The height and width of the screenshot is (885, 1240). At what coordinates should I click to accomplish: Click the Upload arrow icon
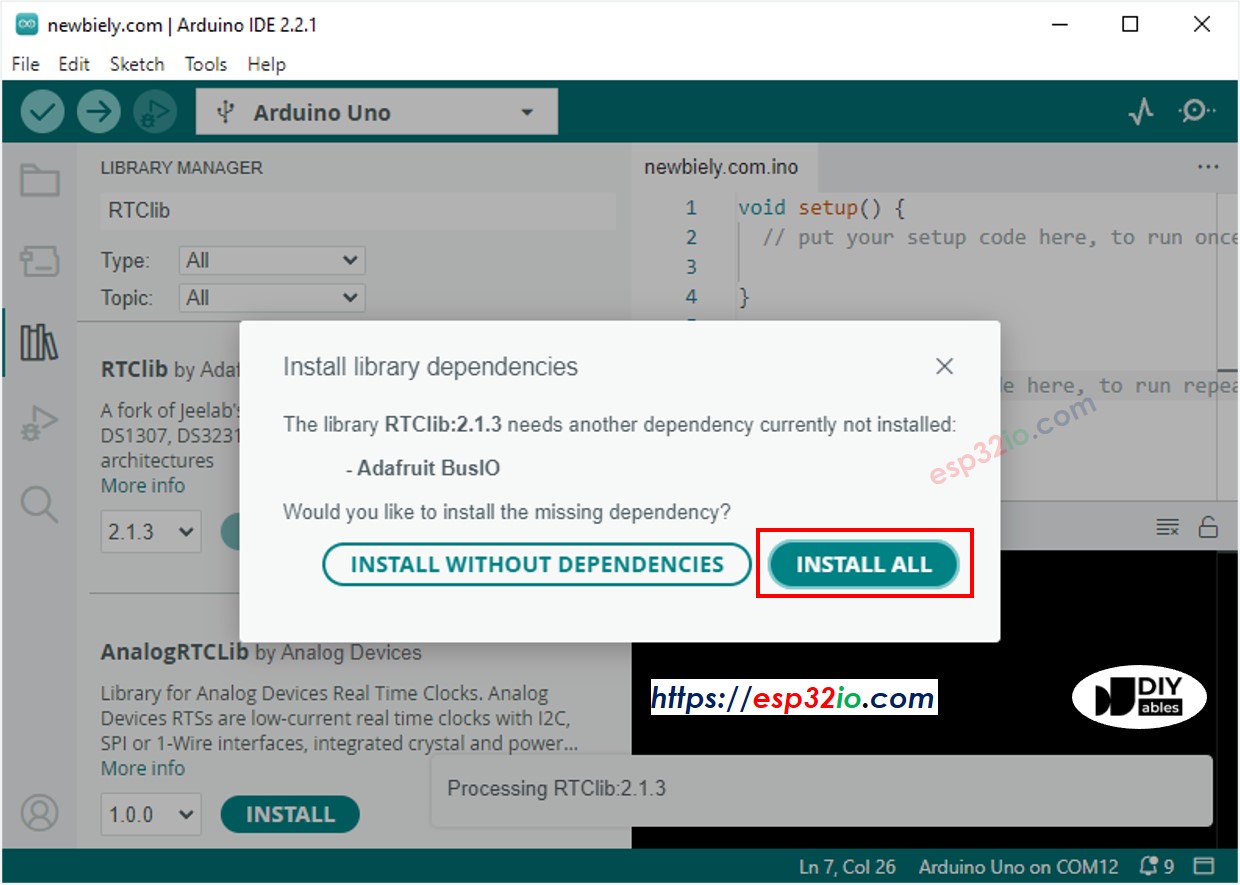coord(98,112)
